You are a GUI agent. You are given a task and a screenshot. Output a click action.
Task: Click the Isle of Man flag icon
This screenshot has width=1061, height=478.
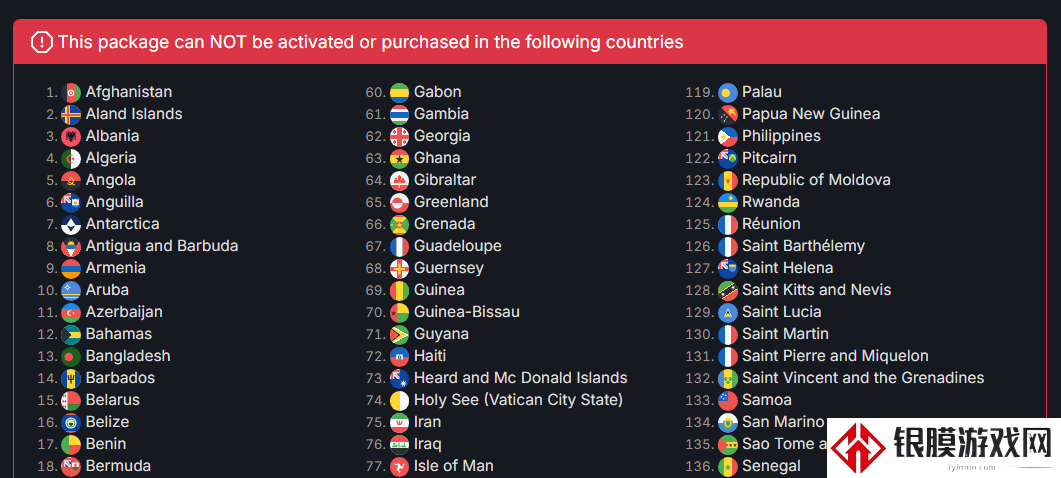click(x=399, y=466)
